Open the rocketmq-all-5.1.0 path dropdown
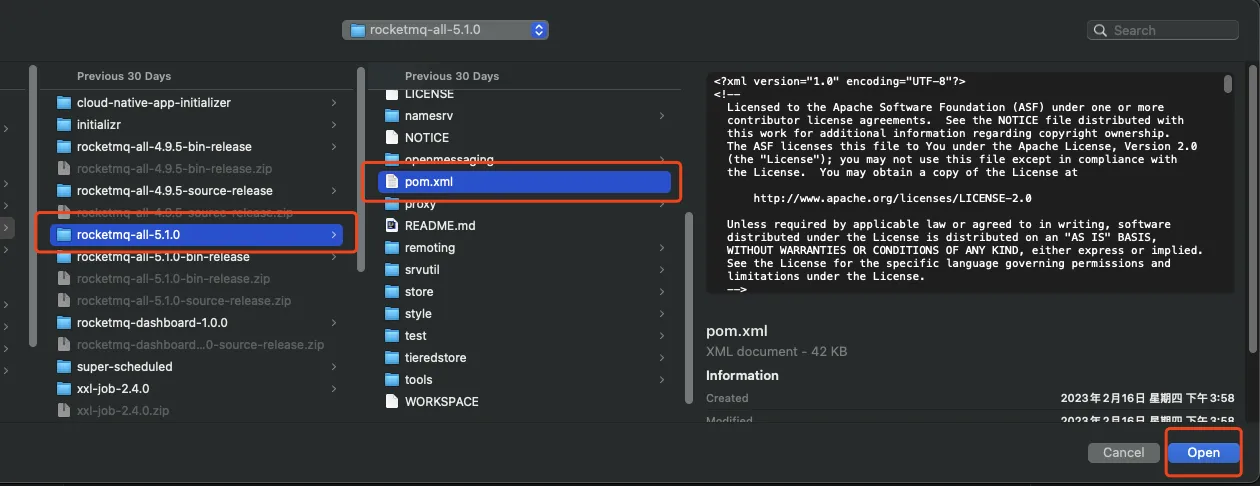 (445, 30)
